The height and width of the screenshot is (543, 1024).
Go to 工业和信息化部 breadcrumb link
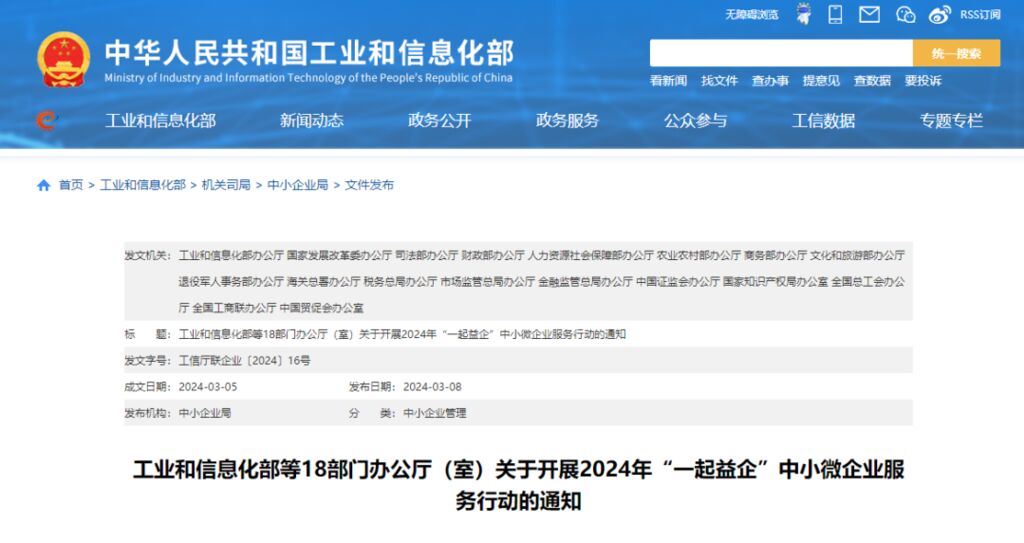click(143, 185)
